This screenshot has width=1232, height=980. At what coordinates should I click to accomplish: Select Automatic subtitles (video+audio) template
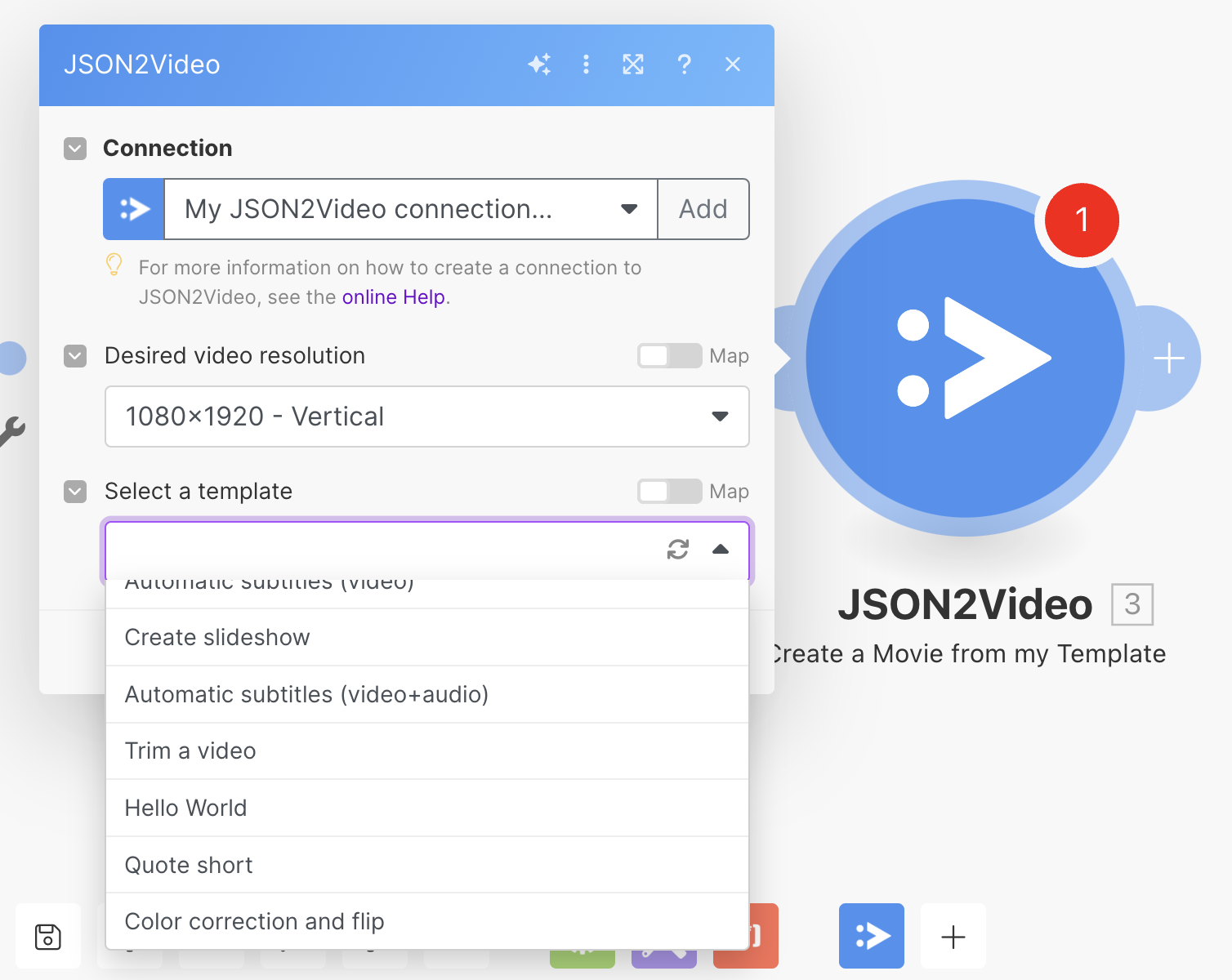[427, 695]
